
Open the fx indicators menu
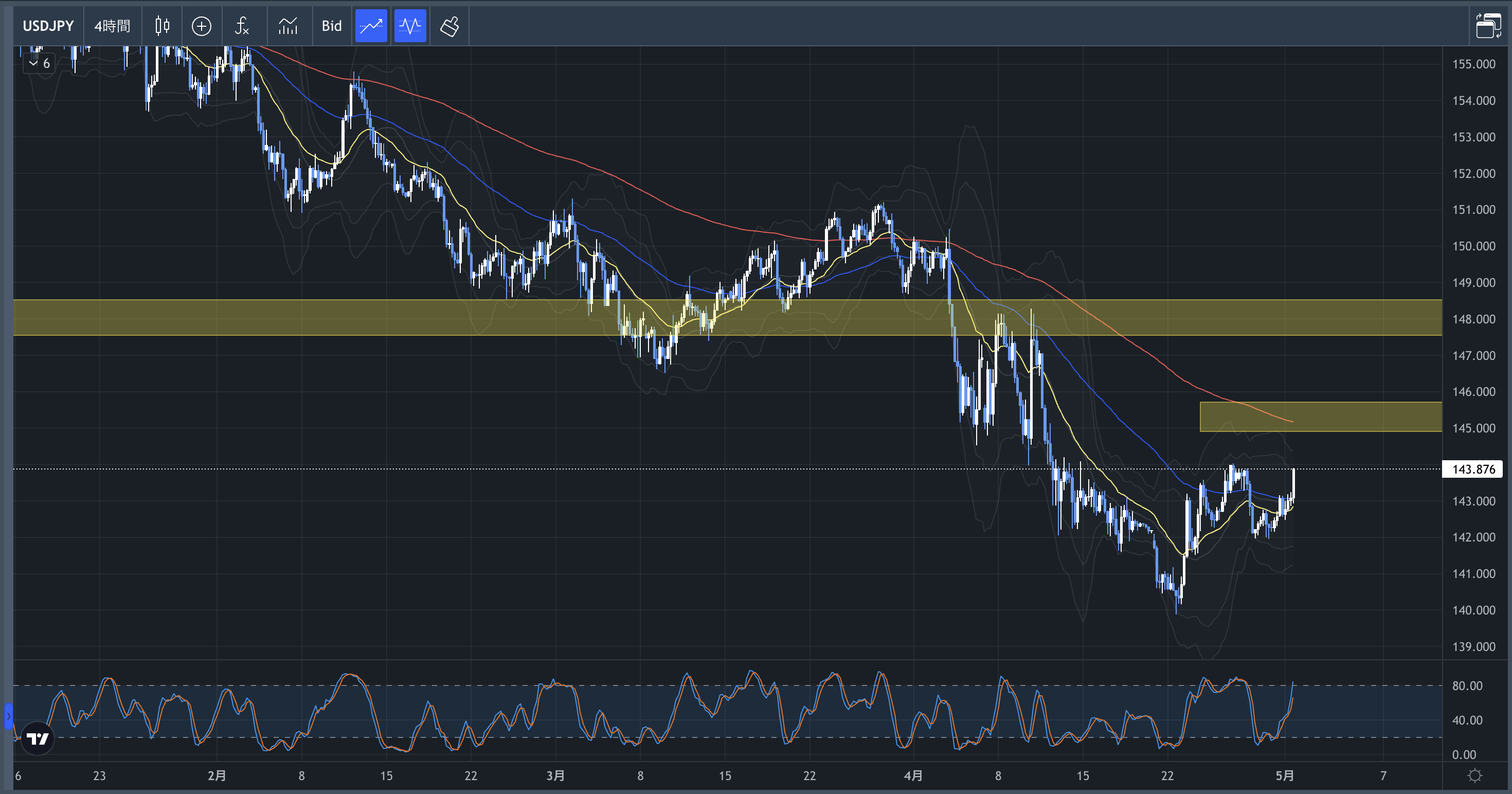(x=242, y=26)
